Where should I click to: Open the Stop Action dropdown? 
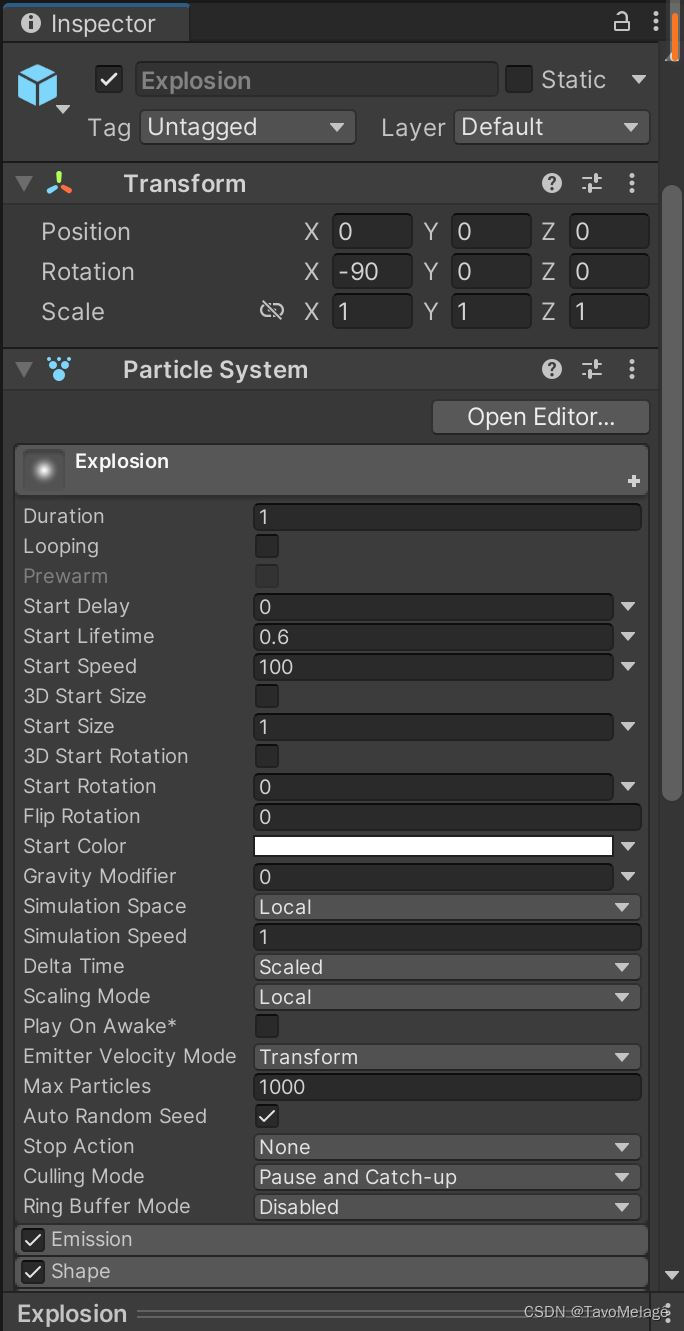pyautogui.click(x=447, y=1147)
